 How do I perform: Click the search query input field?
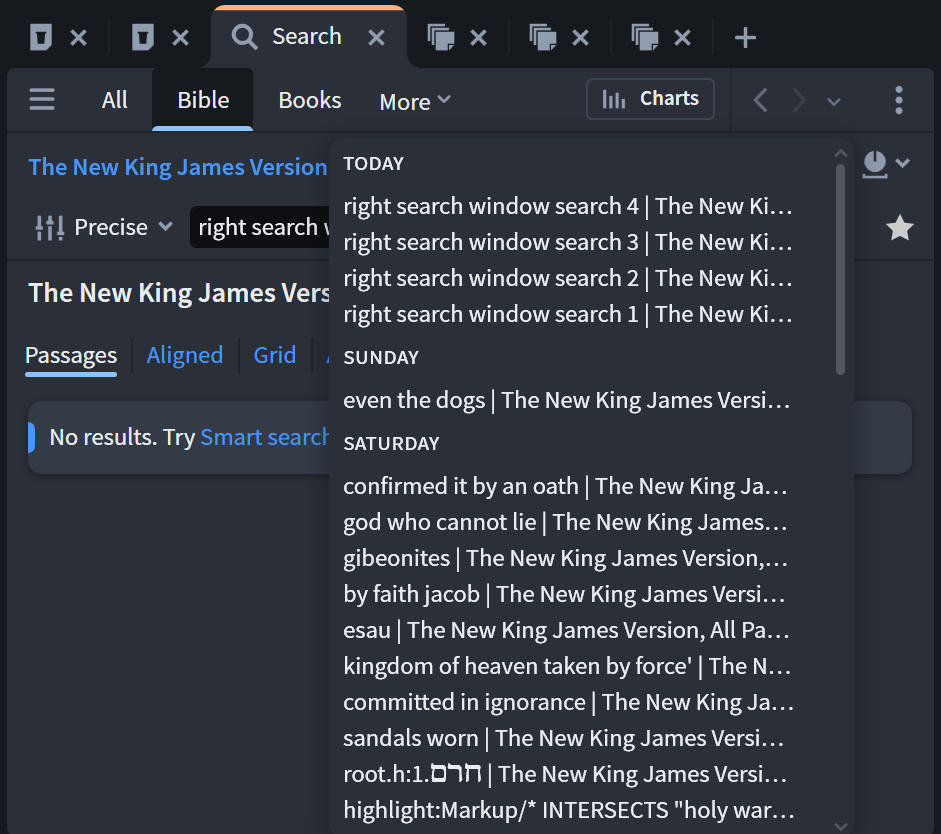coord(260,227)
